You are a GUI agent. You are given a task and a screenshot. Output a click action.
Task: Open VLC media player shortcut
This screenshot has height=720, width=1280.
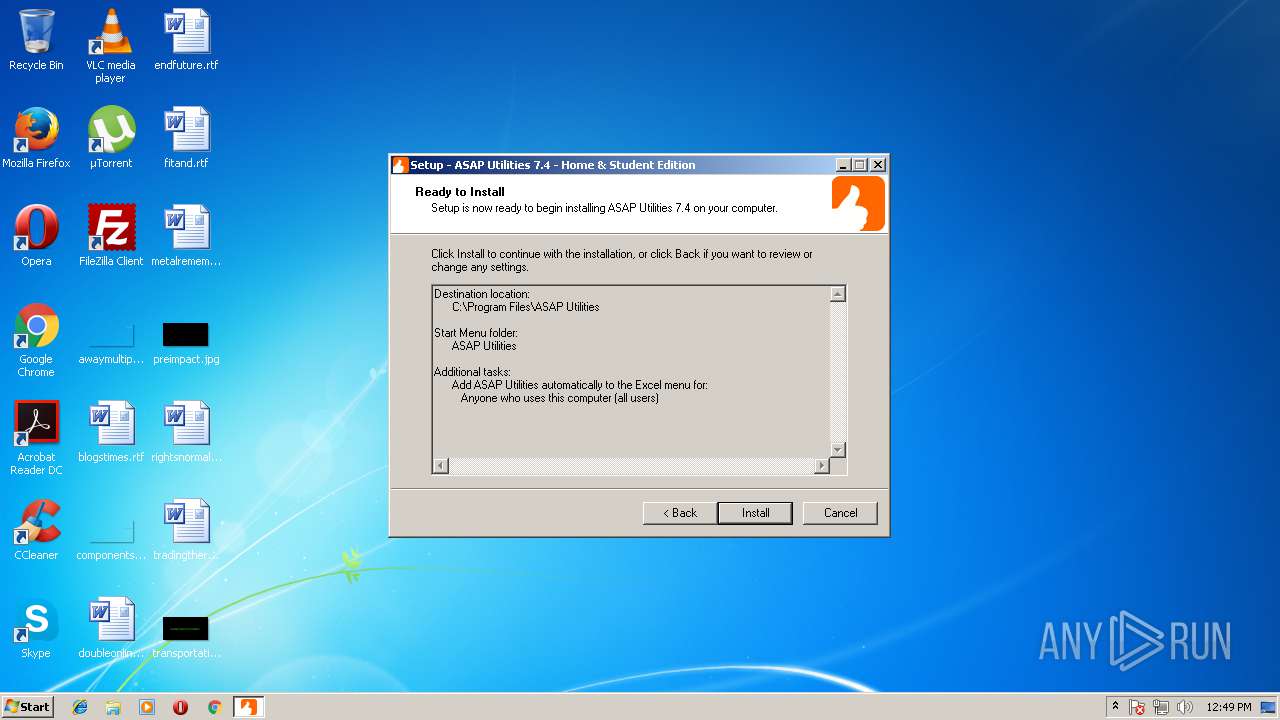click(110, 45)
